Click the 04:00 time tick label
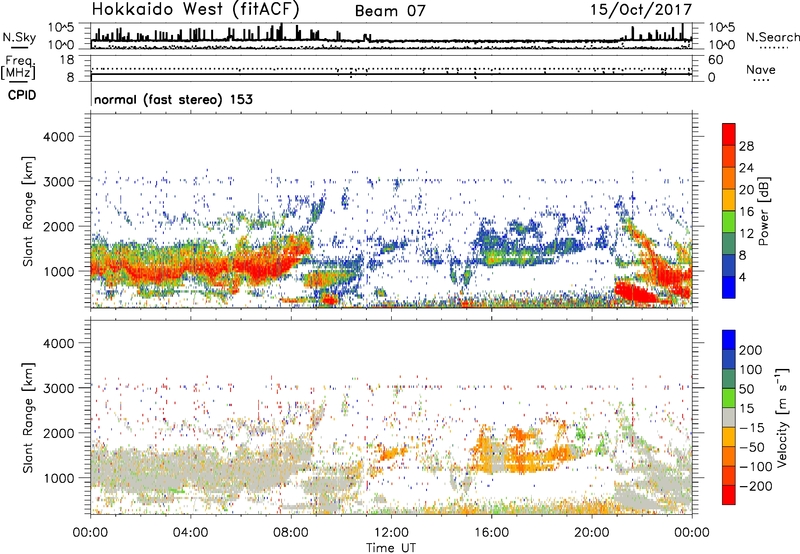This screenshot has width=800, height=554. click(191, 533)
